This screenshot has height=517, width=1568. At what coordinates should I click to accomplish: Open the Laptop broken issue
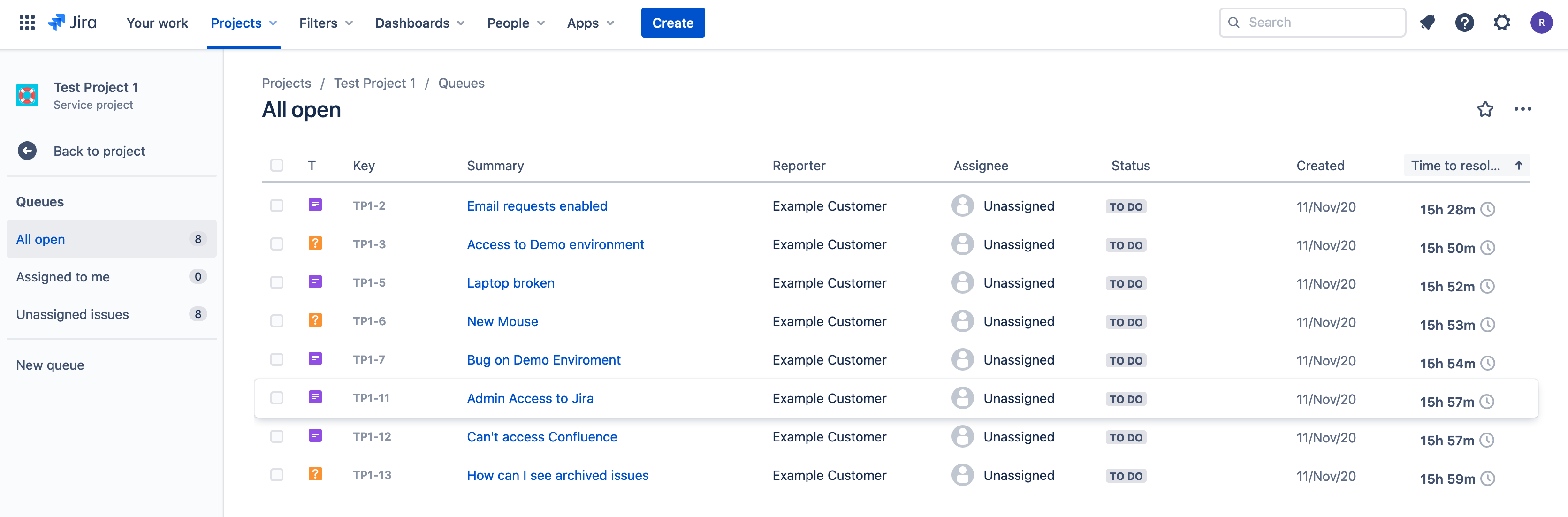tap(510, 282)
